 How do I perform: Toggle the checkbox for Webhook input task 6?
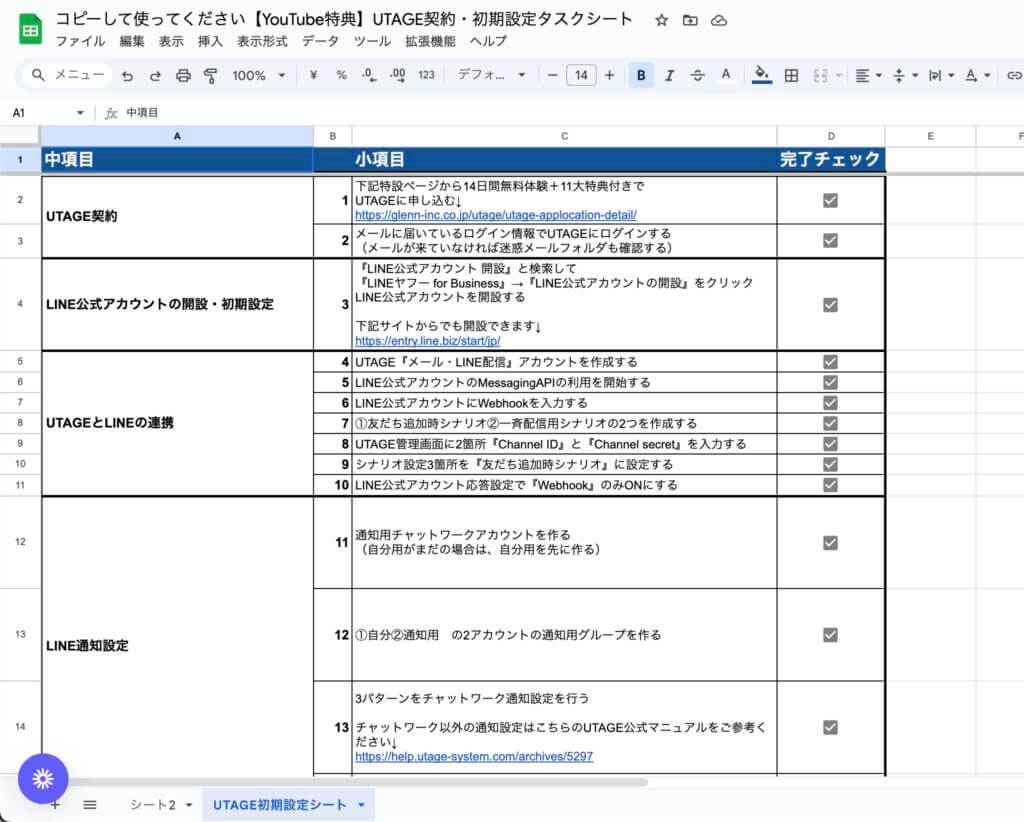830,402
